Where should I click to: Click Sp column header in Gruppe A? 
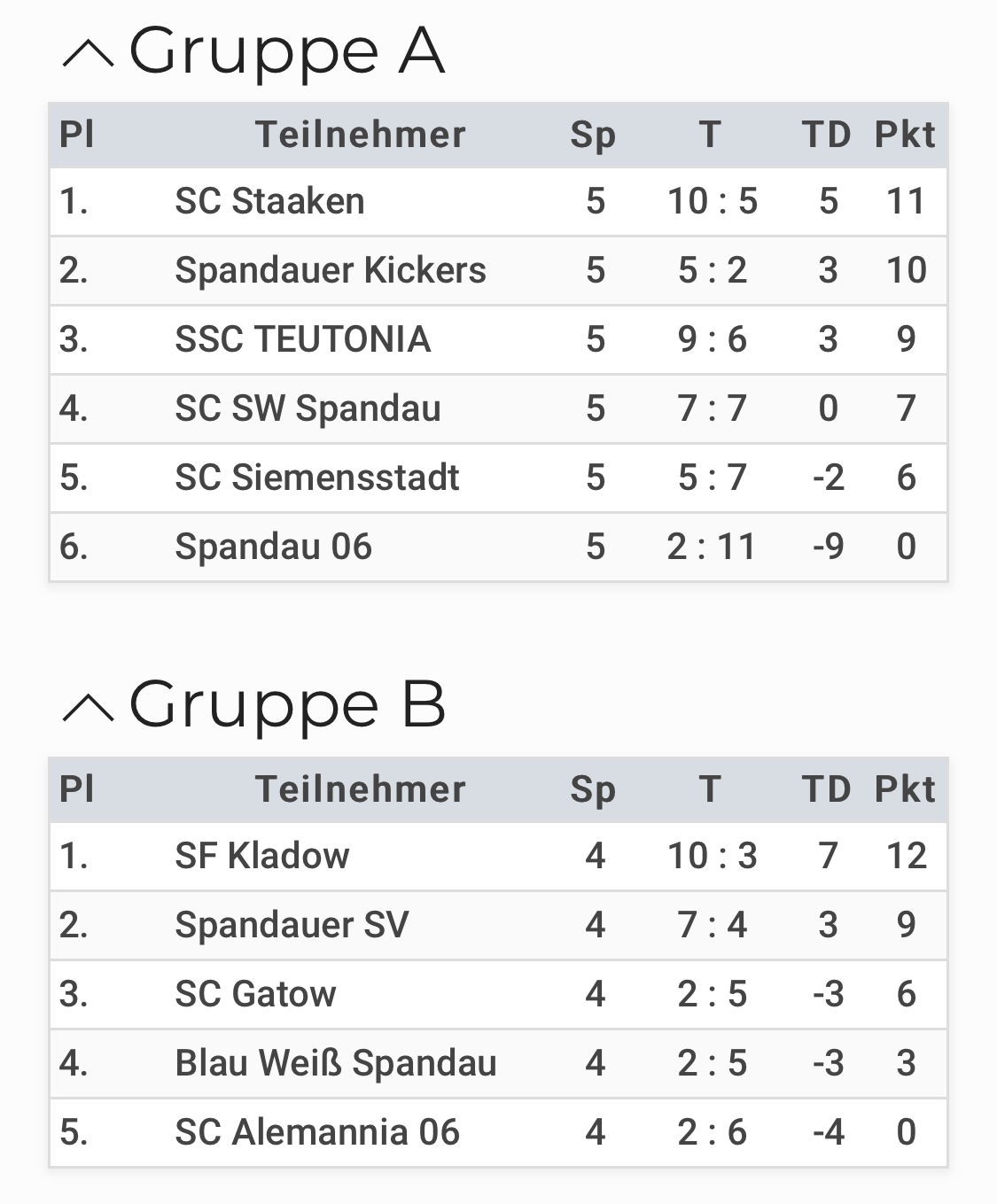click(593, 136)
